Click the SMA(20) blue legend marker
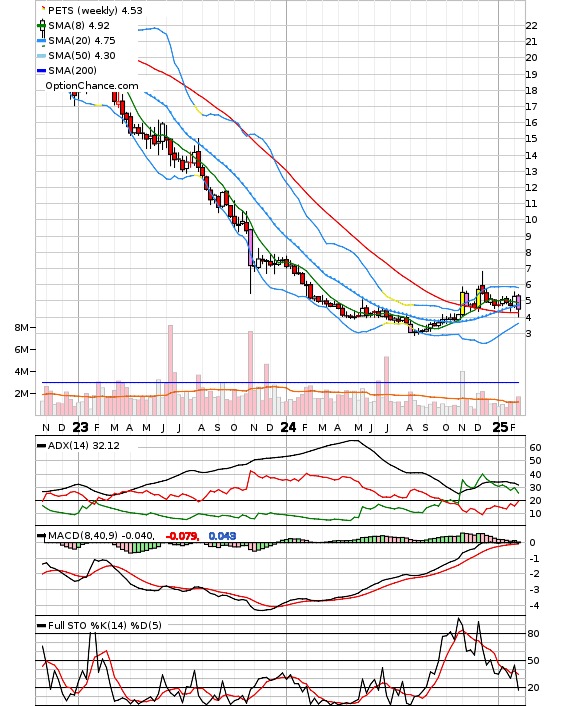Viewport: 566px width, 706px height. [41, 41]
